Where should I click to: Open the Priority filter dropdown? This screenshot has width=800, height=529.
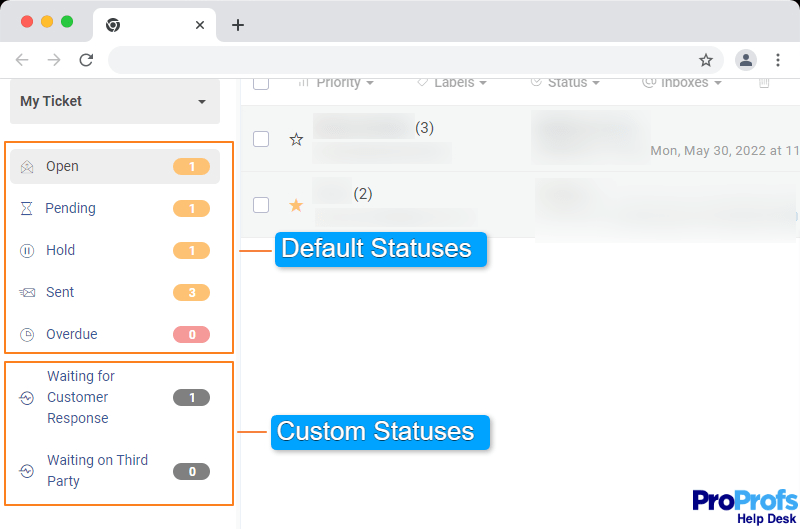coord(336,83)
